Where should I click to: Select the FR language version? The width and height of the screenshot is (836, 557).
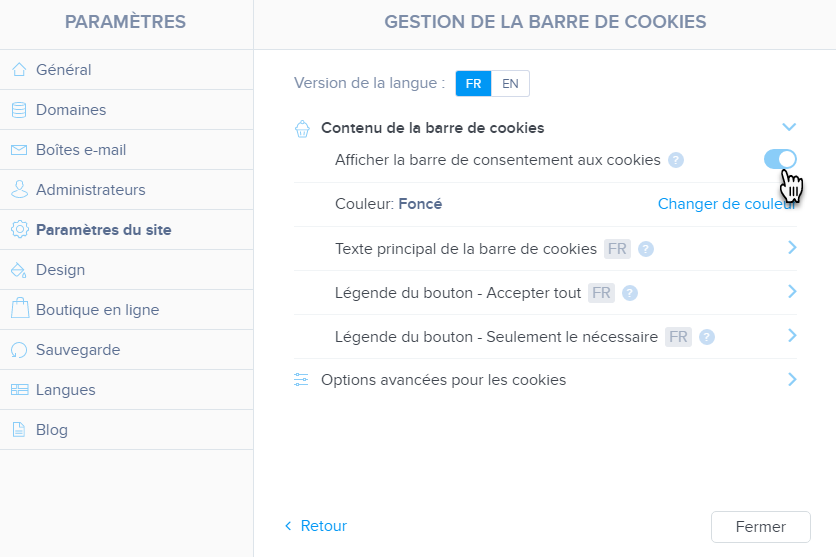coord(473,84)
